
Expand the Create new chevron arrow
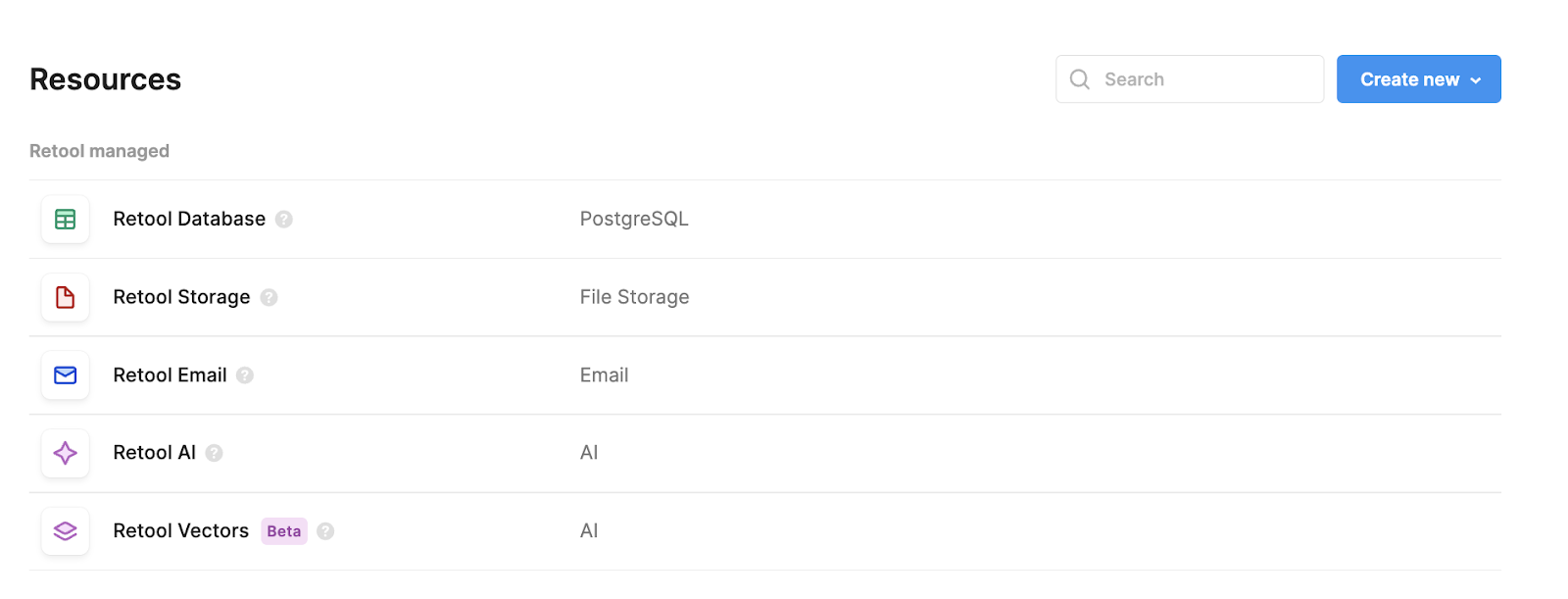click(x=1475, y=80)
